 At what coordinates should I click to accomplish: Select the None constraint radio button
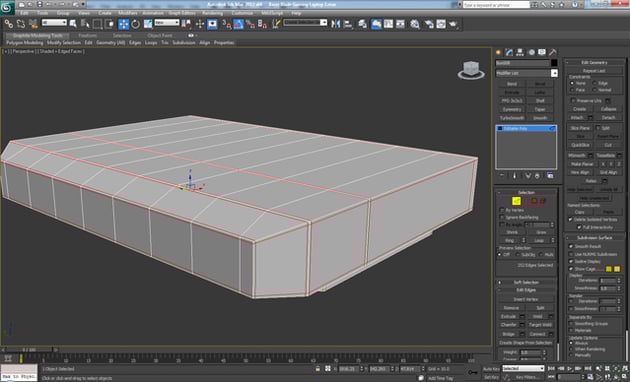coord(572,83)
